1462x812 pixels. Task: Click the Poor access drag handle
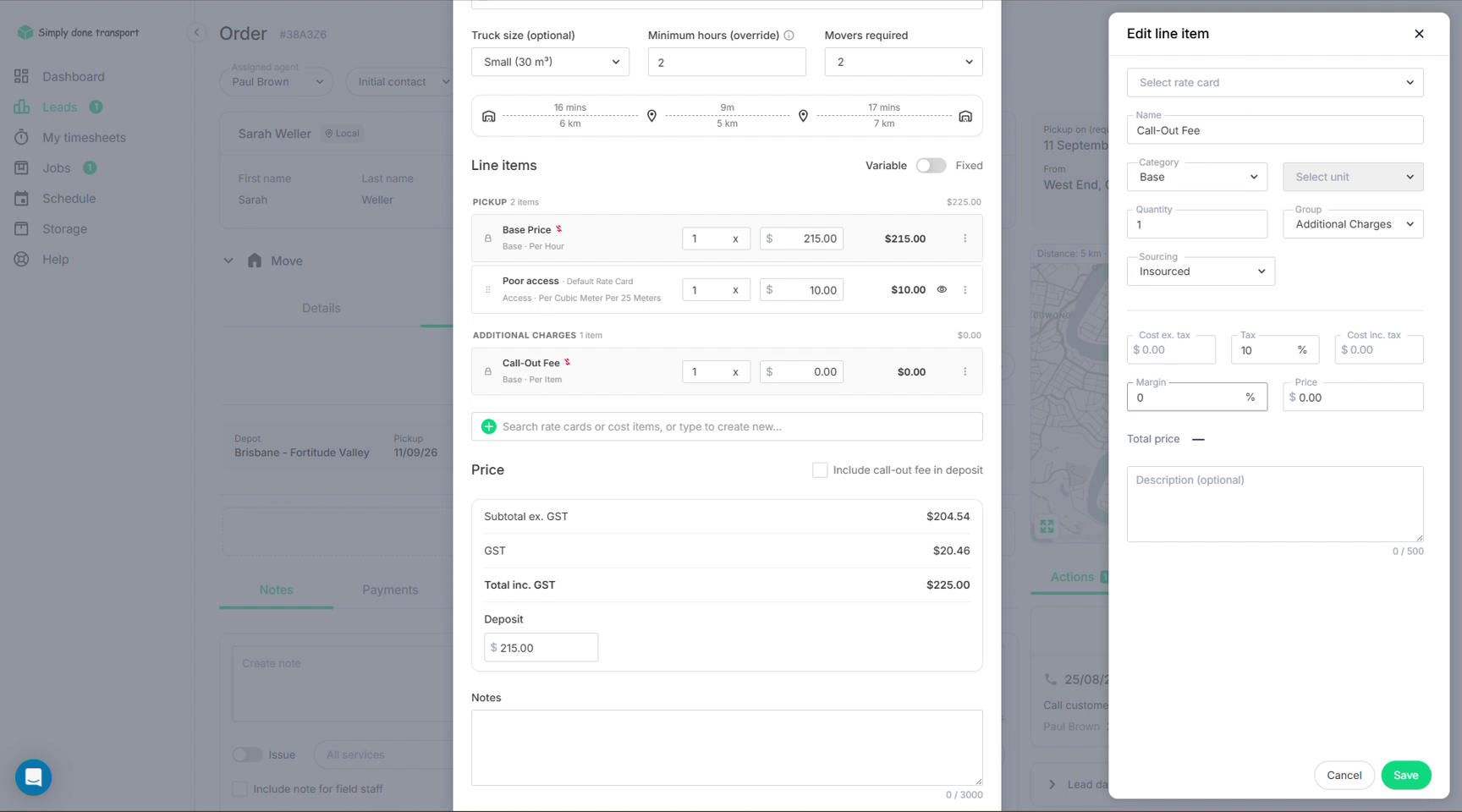coord(487,290)
